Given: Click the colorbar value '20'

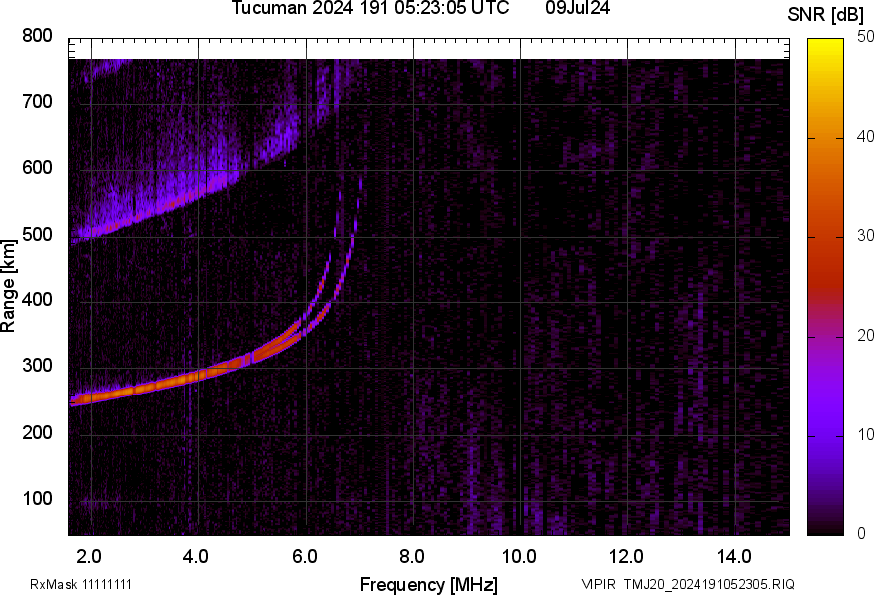Looking at the screenshot, I should pos(865,335).
